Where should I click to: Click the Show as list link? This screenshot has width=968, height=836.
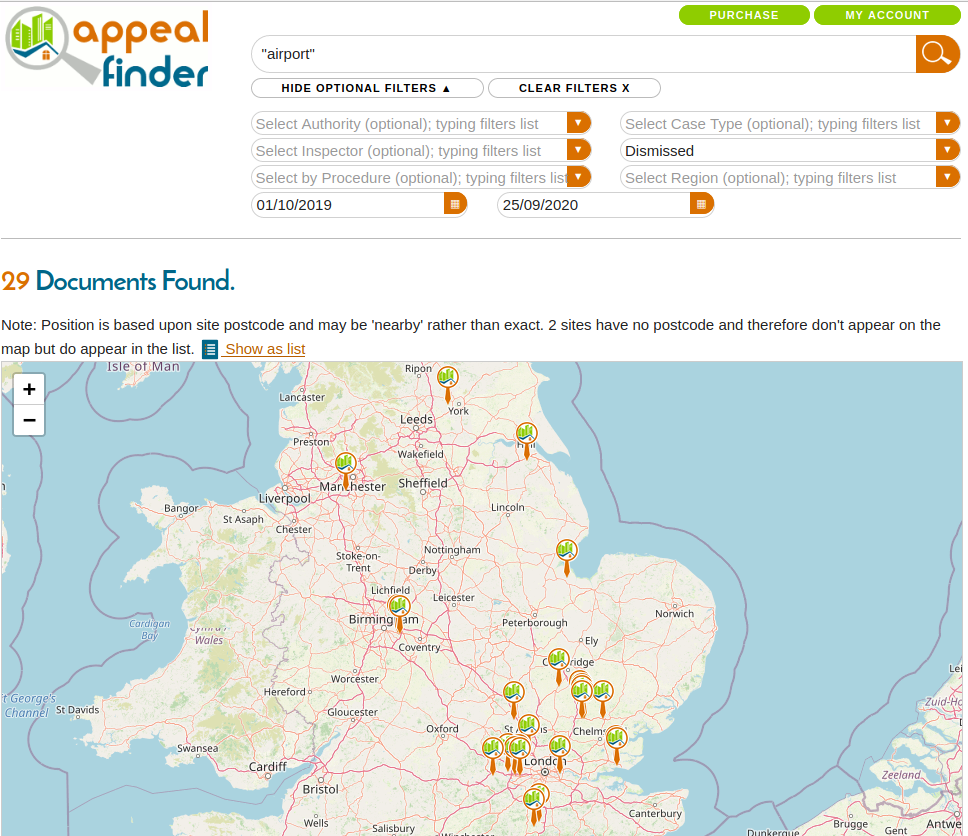264,349
